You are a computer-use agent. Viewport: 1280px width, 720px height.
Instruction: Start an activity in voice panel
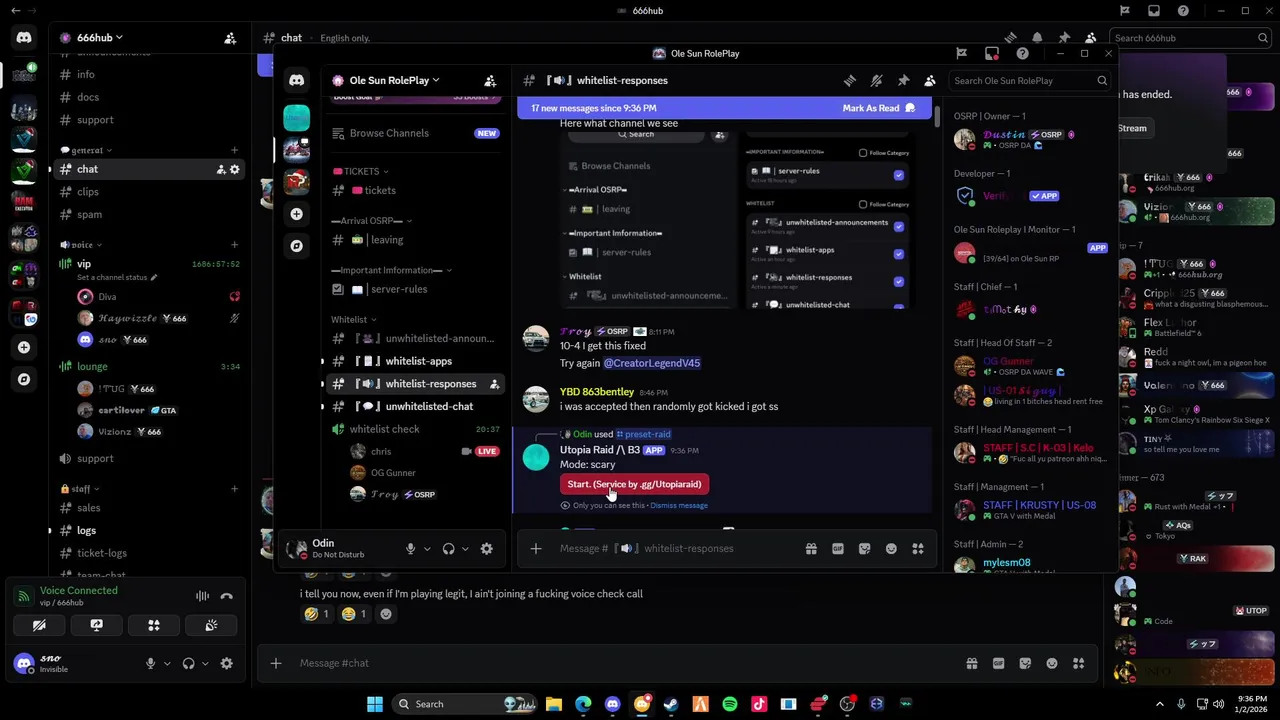154,625
